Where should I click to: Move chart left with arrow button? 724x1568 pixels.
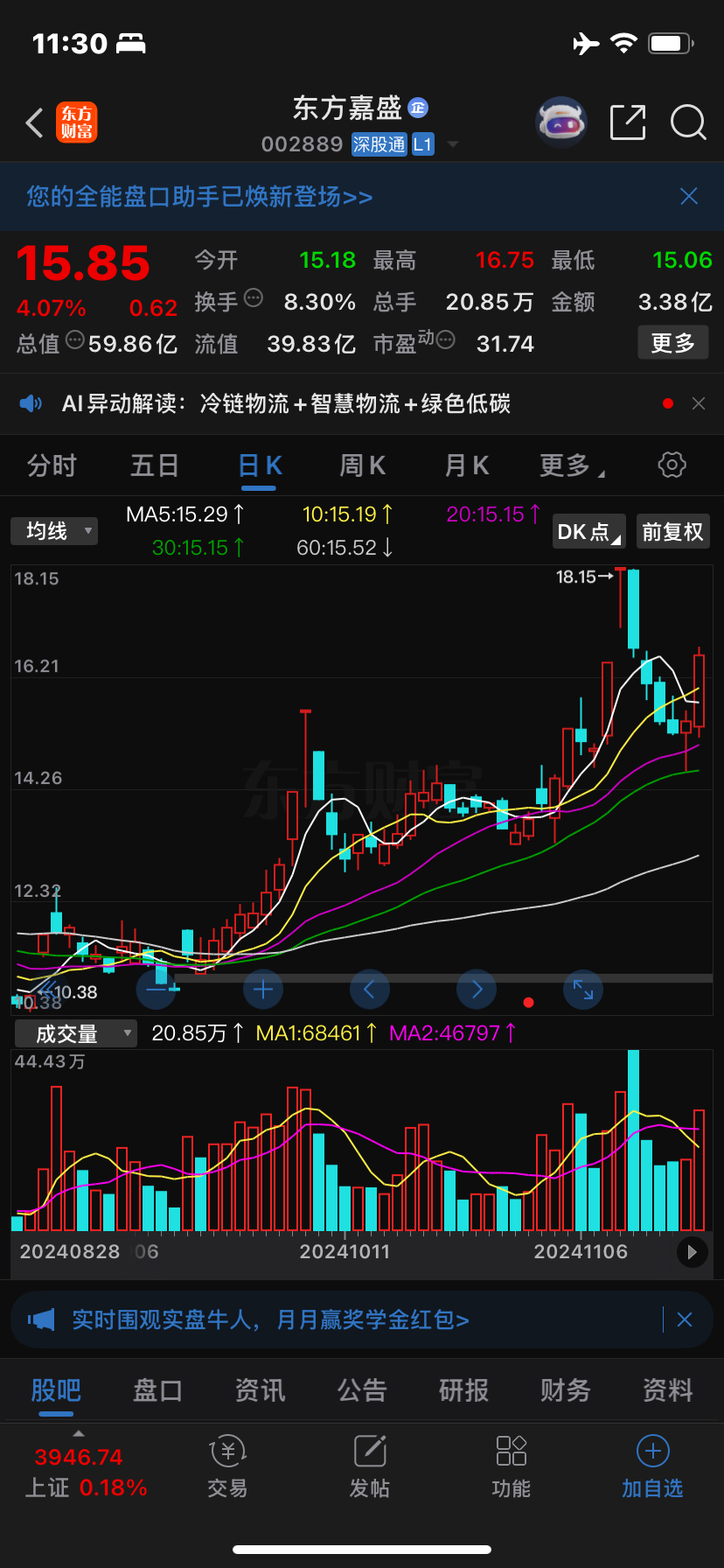(x=370, y=990)
